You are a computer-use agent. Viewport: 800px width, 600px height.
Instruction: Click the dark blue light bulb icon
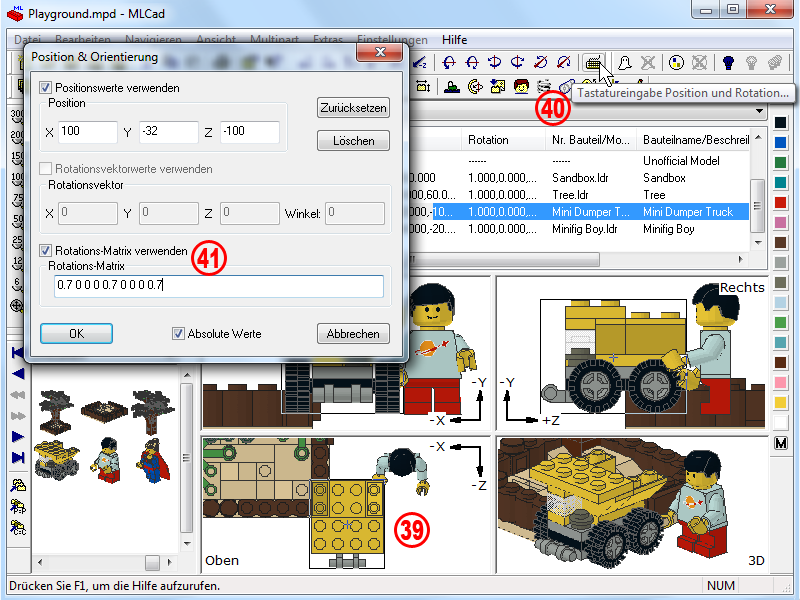728,63
